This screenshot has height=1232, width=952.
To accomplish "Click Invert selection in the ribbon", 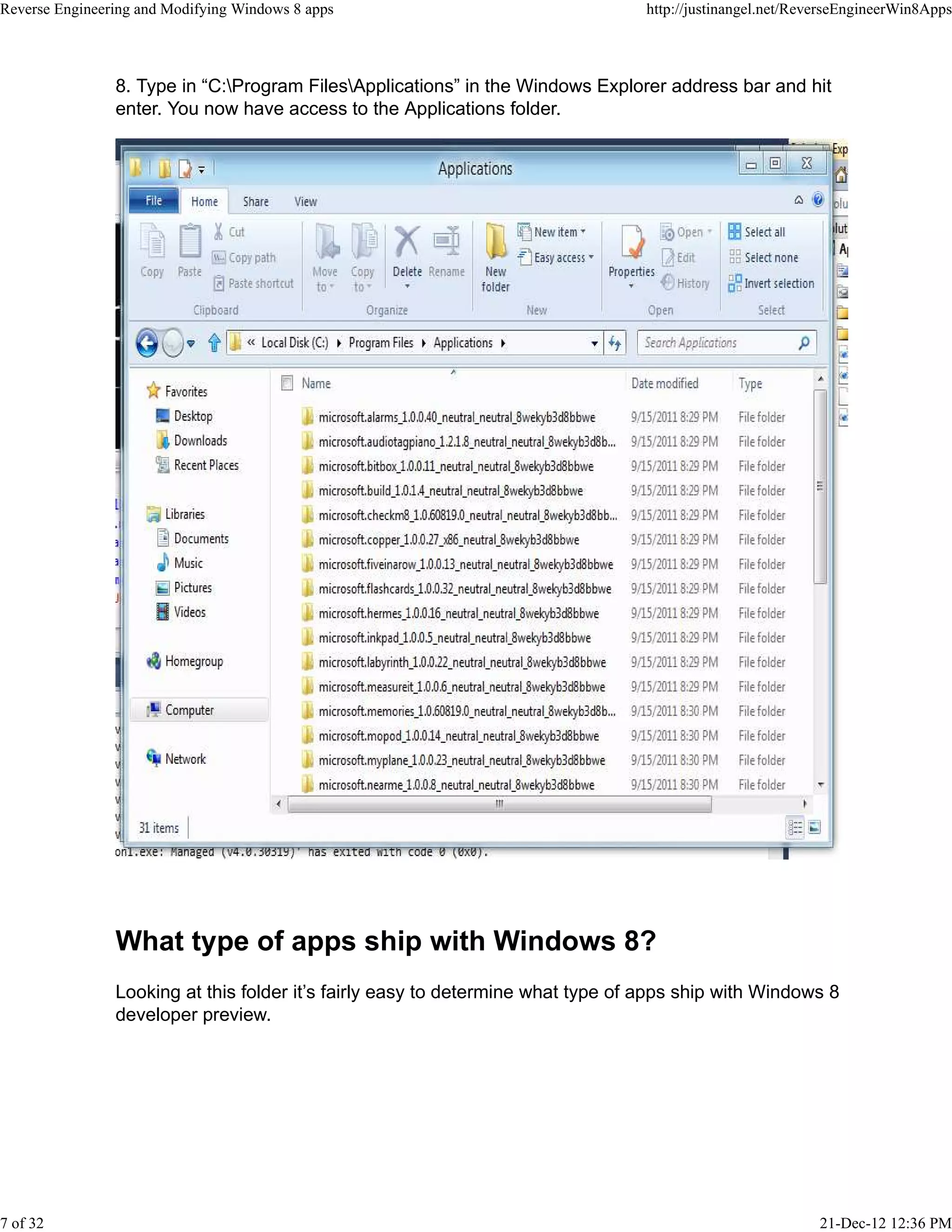I will coord(771,283).
